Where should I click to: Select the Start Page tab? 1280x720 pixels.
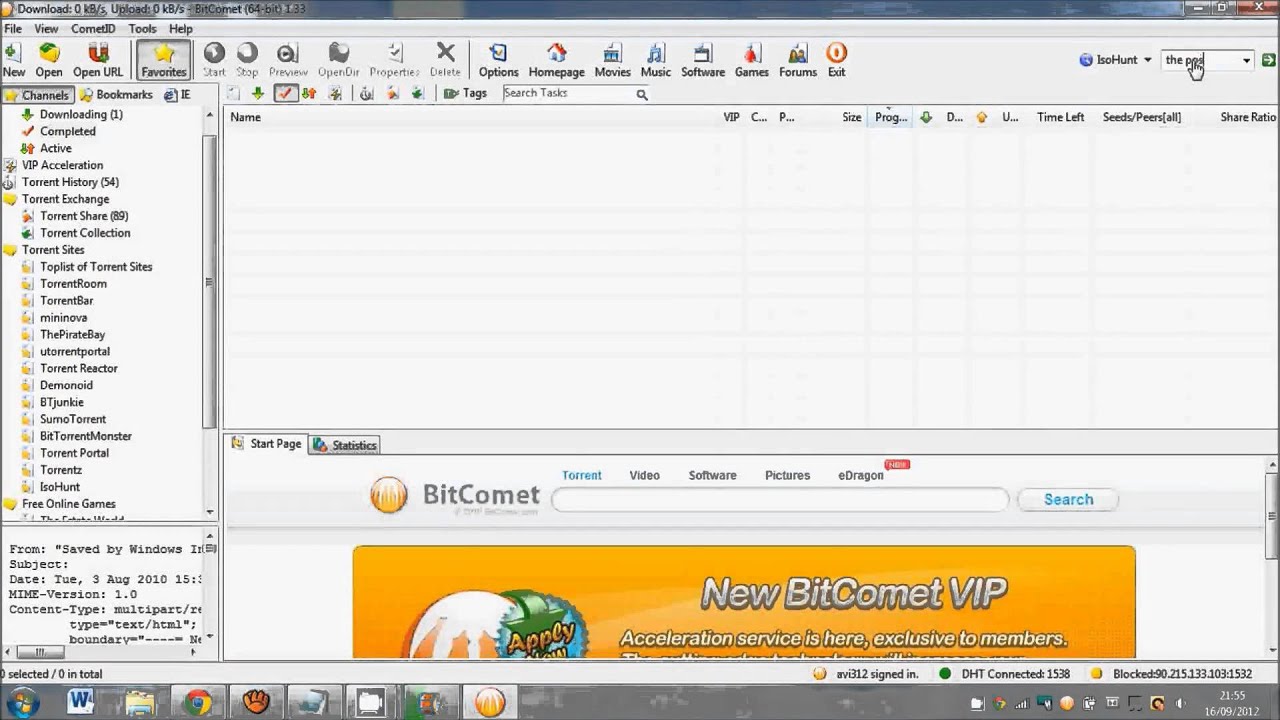click(266, 444)
